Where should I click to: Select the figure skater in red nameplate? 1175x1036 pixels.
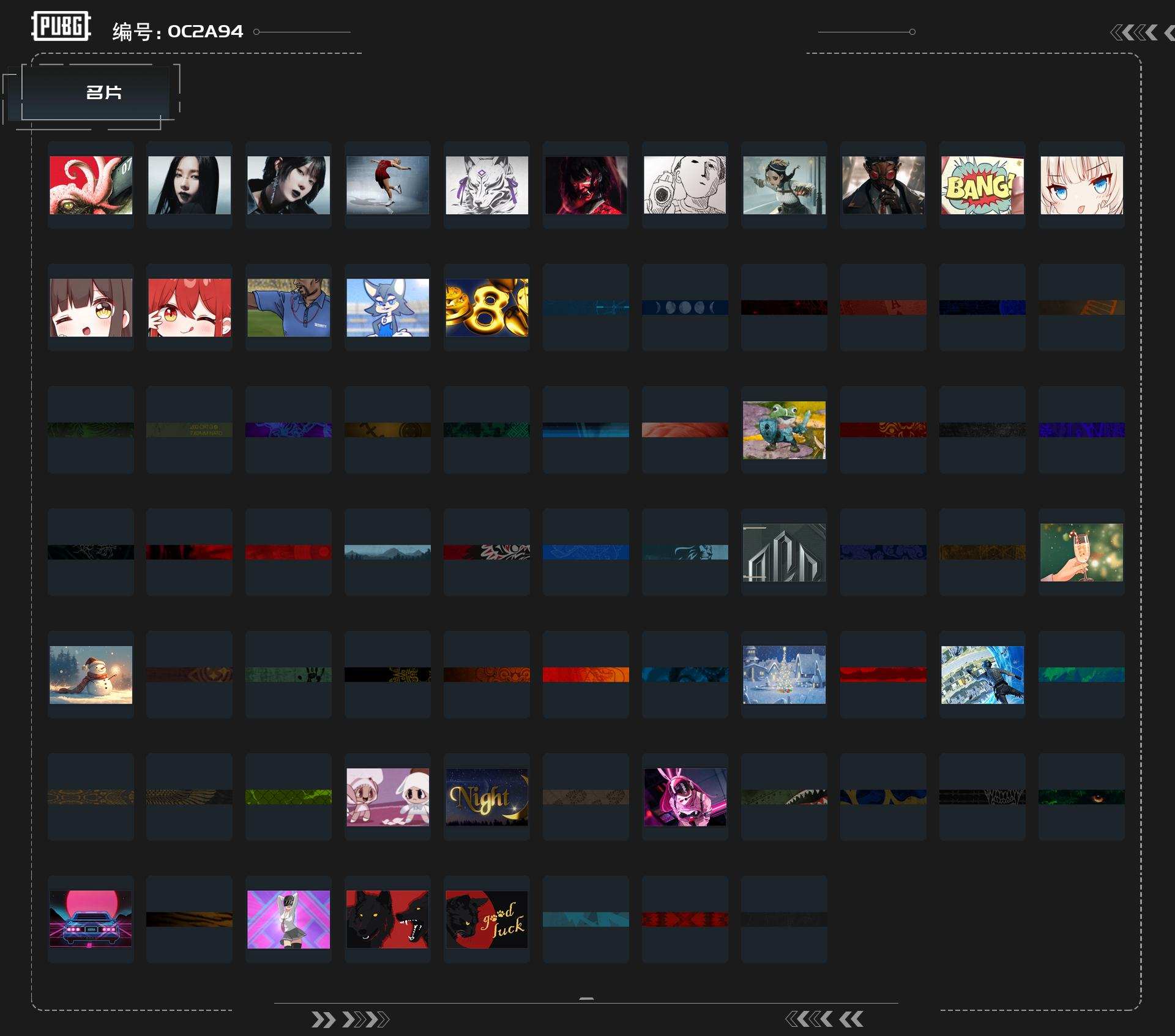[387, 185]
